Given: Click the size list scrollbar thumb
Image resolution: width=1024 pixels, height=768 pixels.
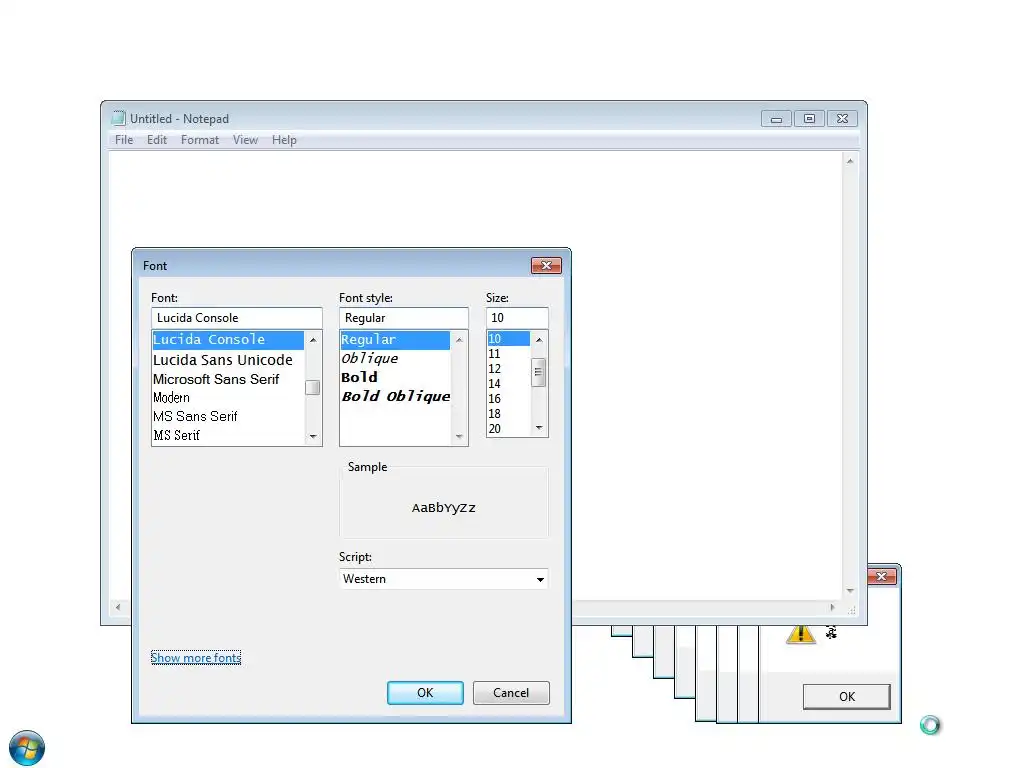Looking at the screenshot, I should [539, 372].
